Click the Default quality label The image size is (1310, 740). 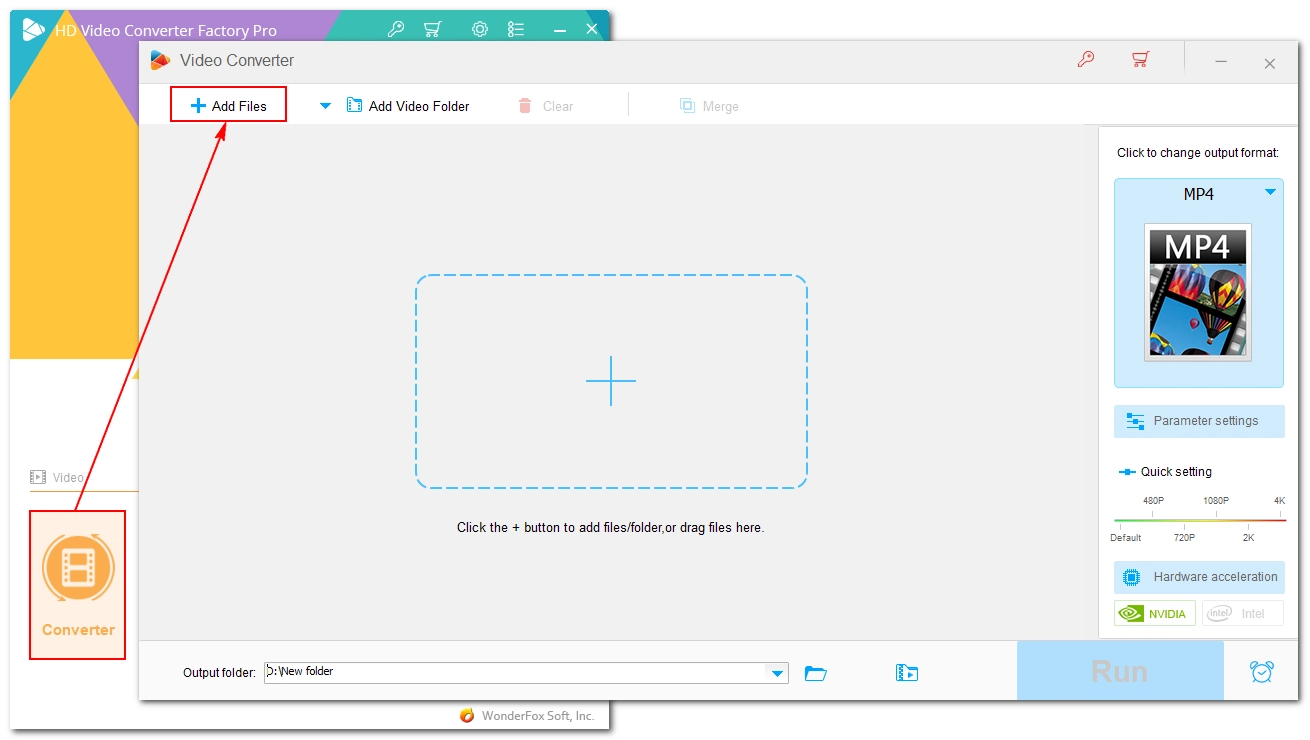tap(1125, 538)
